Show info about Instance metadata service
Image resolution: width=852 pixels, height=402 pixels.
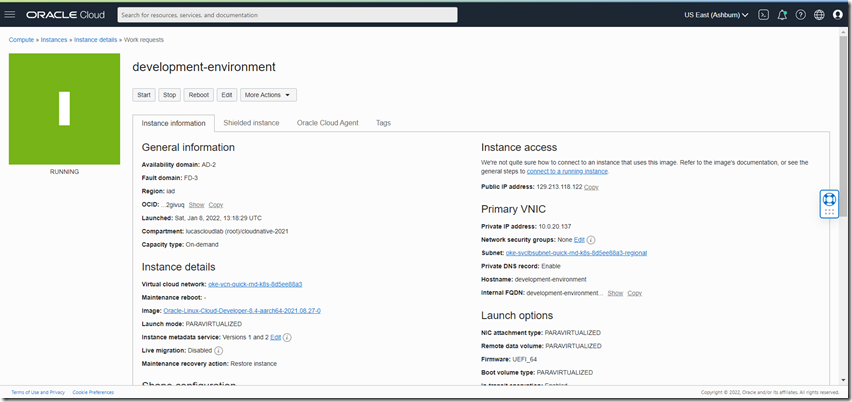[x=287, y=337]
